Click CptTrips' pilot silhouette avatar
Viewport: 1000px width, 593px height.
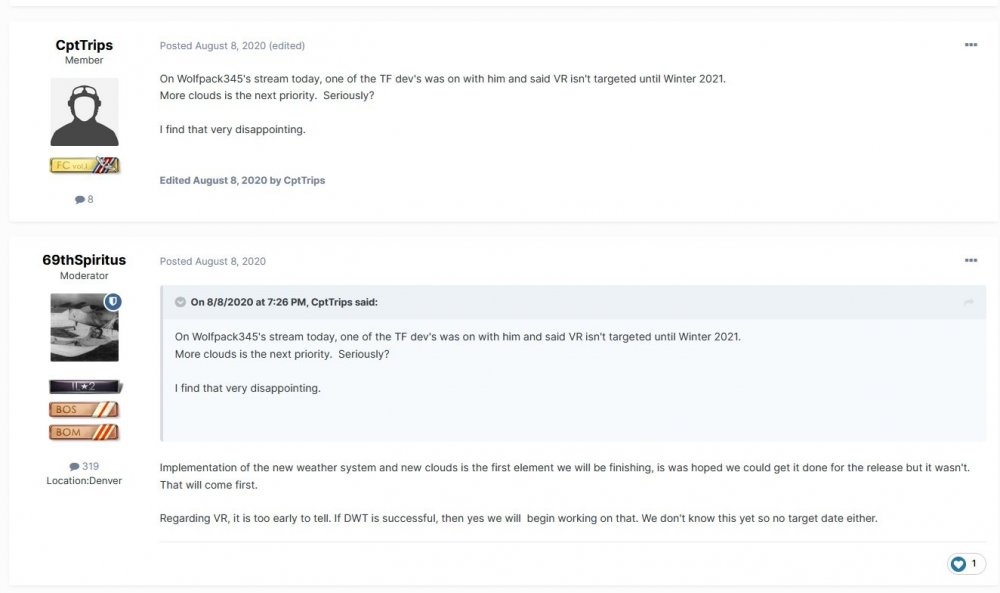click(x=84, y=112)
